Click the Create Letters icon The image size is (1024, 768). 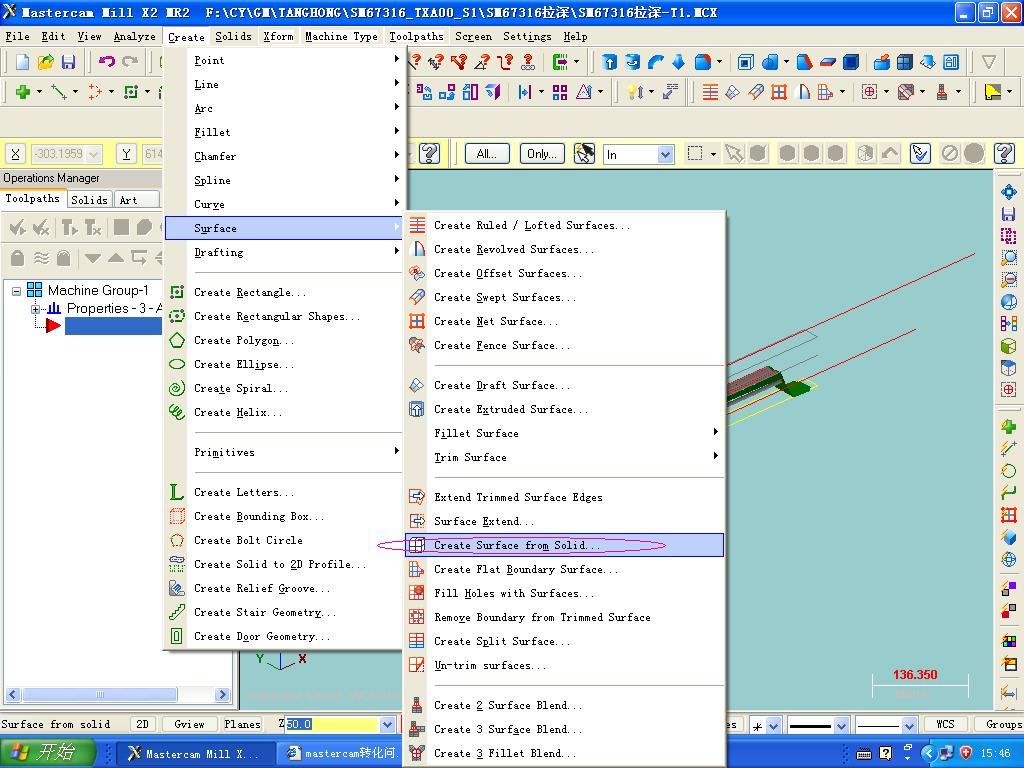[x=177, y=492]
